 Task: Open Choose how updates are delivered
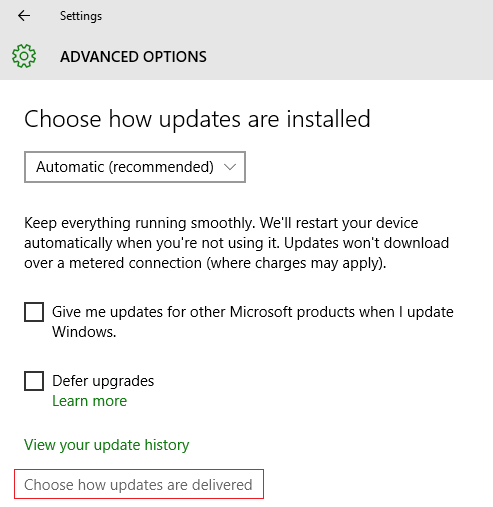click(x=138, y=485)
